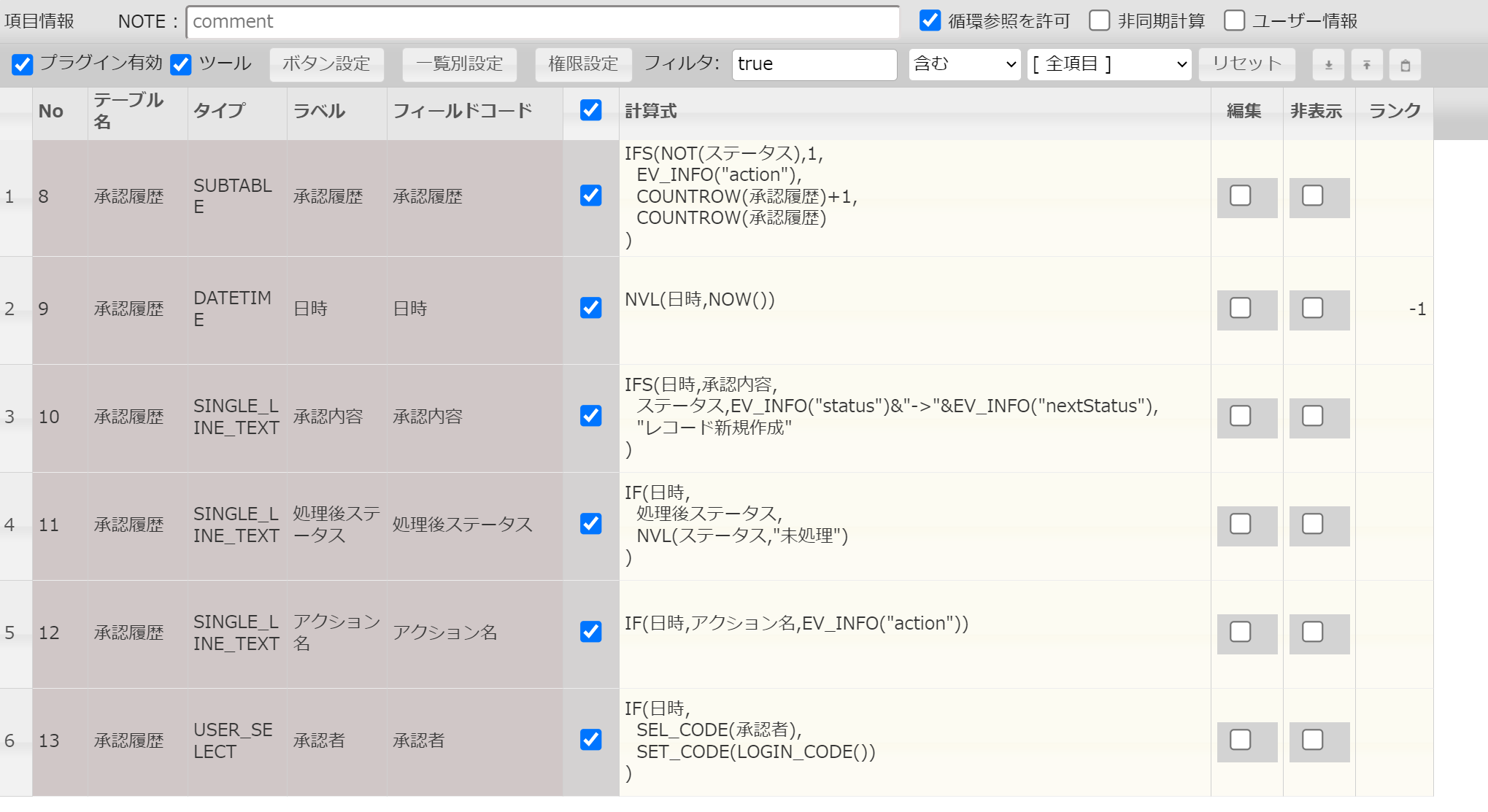This screenshot has height=812, width=1488.
Task: Enable 非同期計算 checkbox
Action: click(x=1099, y=20)
